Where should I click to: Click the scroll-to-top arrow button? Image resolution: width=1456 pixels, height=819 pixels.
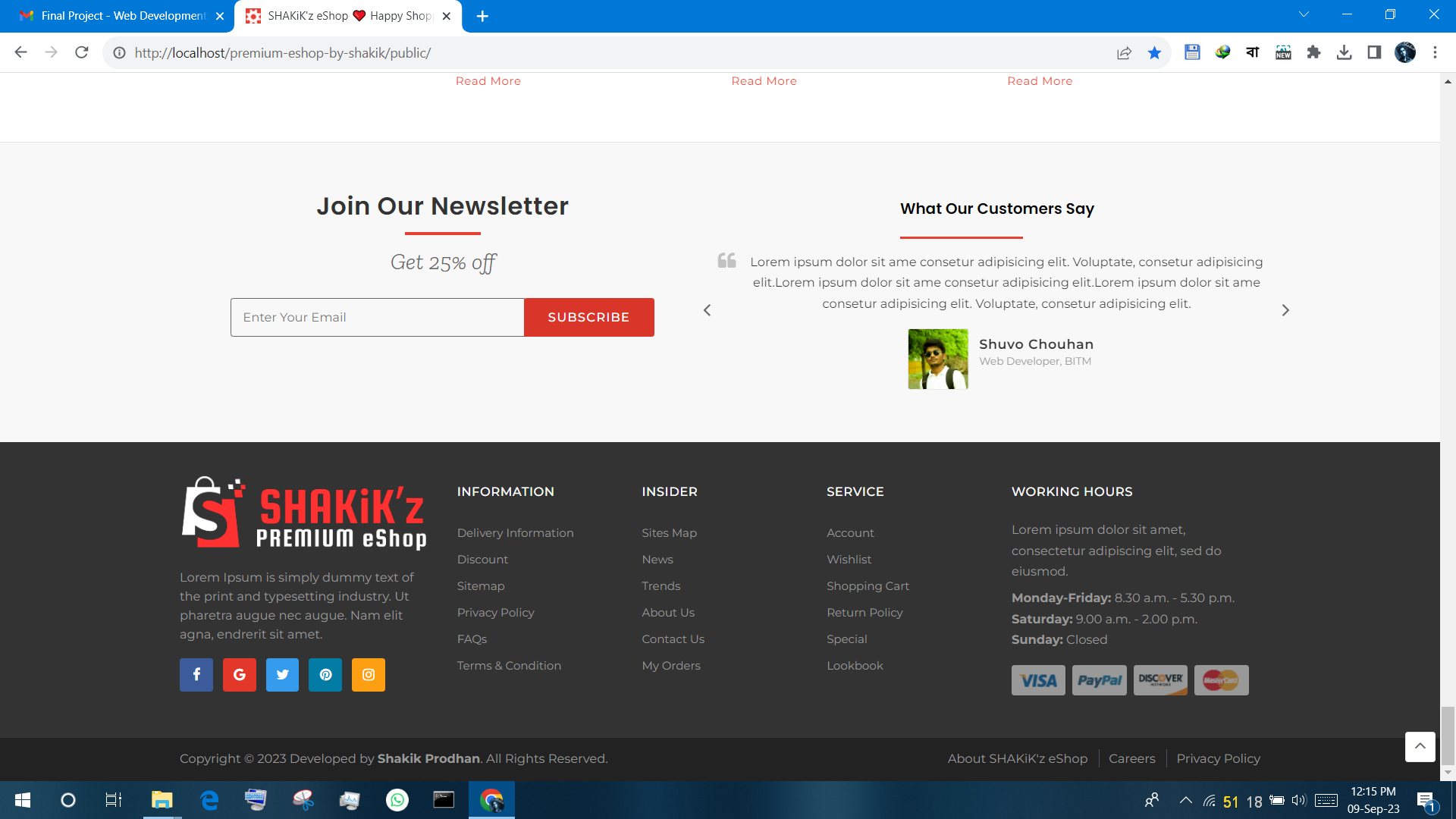(x=1420, y=746)
